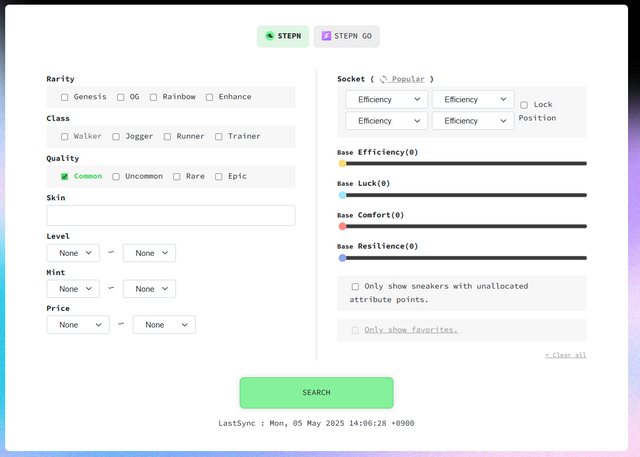The width and height of the screenshot is (640, 457).
Task: Select the Walker class checkbox
Action: (x=64, y=137)
